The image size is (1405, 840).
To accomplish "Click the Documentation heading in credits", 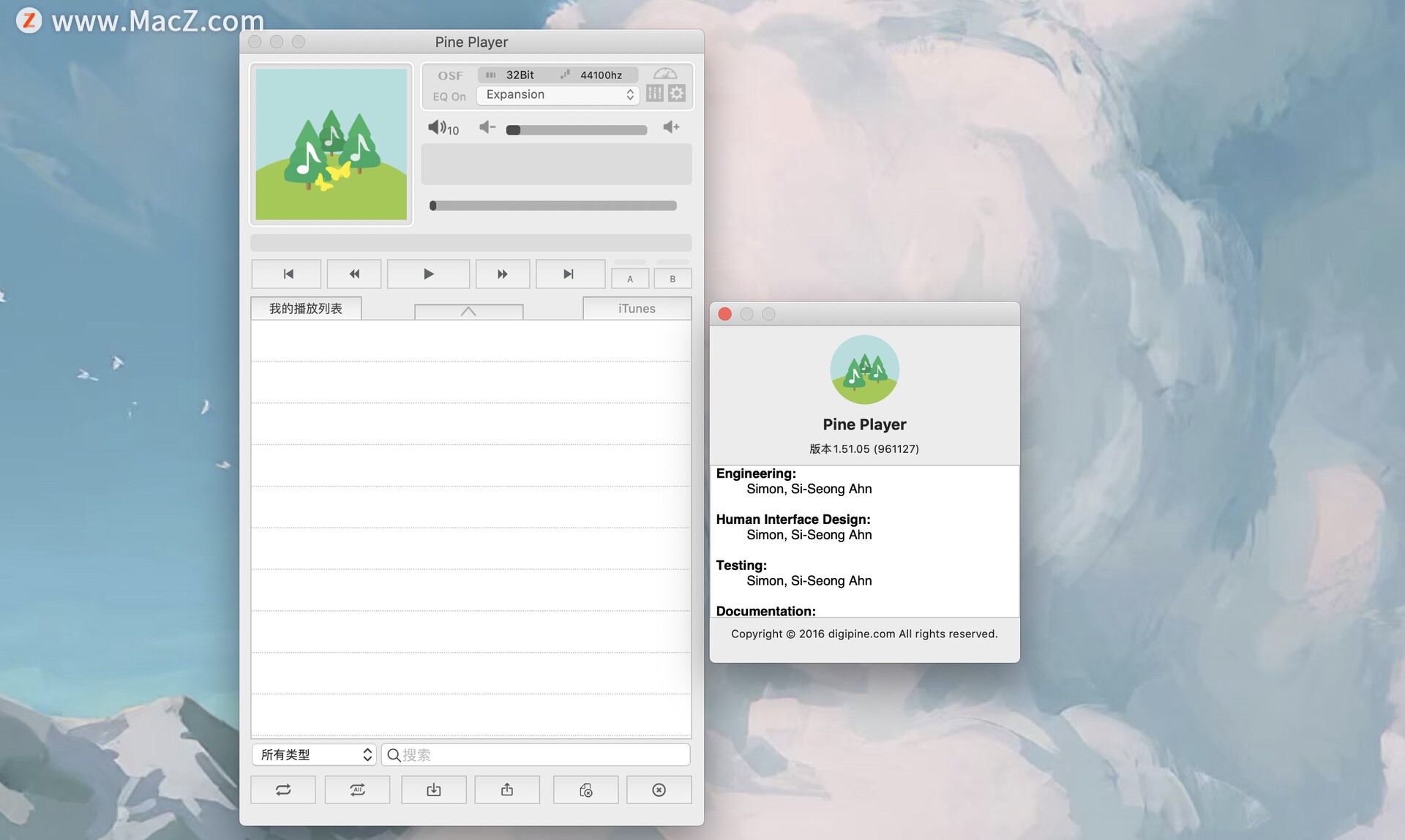I will [x=765, y=610].
